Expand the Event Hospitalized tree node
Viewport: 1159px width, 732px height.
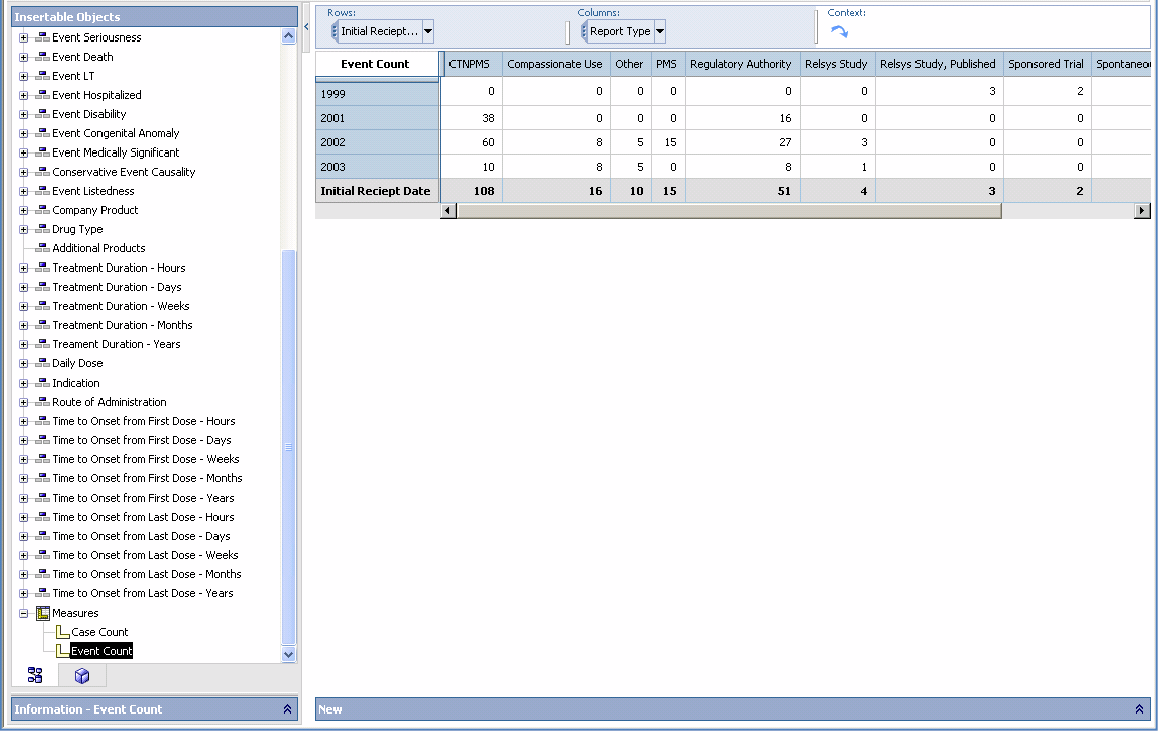(24, 95)
